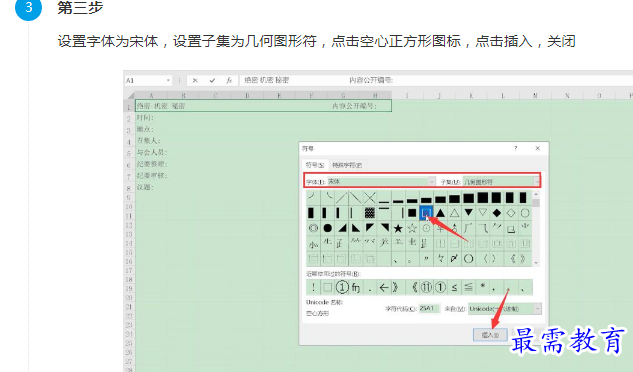Viewport: 633px width, 372px height.
Task: Click the cancel X icon in formula bar
Action: coord(195,80)
